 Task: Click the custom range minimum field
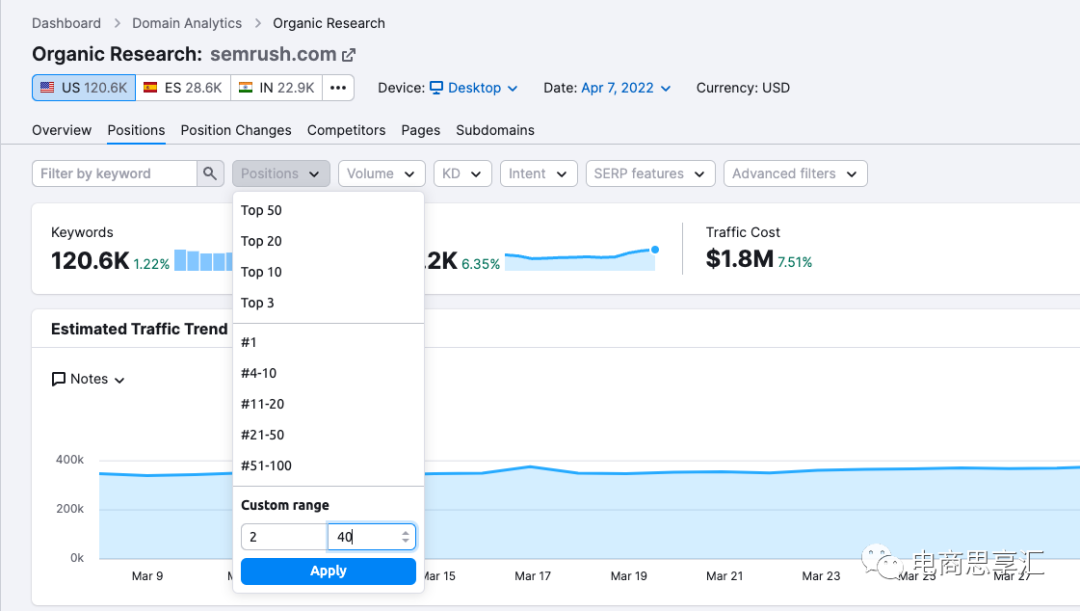tap(284, 537)
